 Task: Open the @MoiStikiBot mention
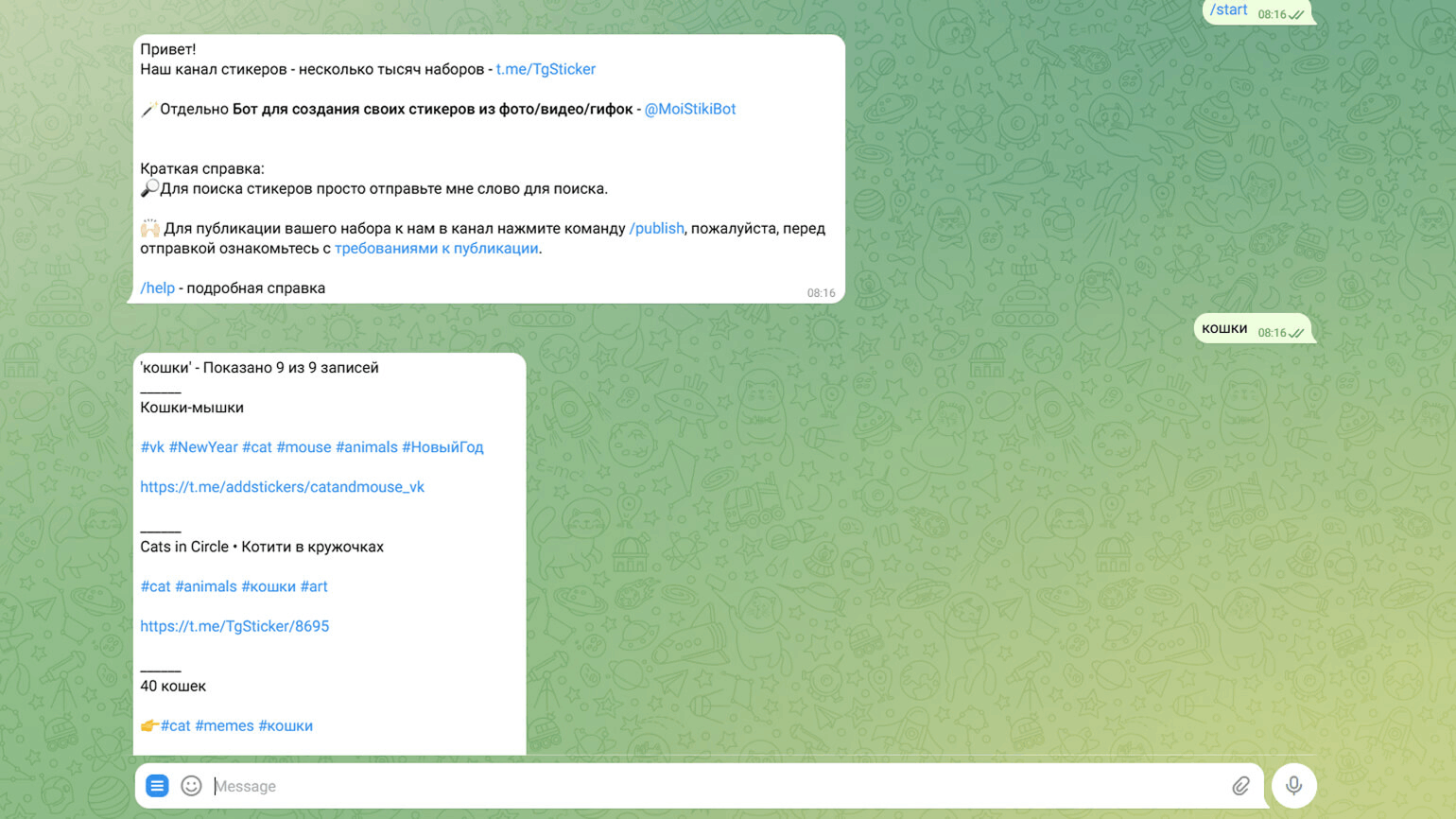(x=690, y=109)
